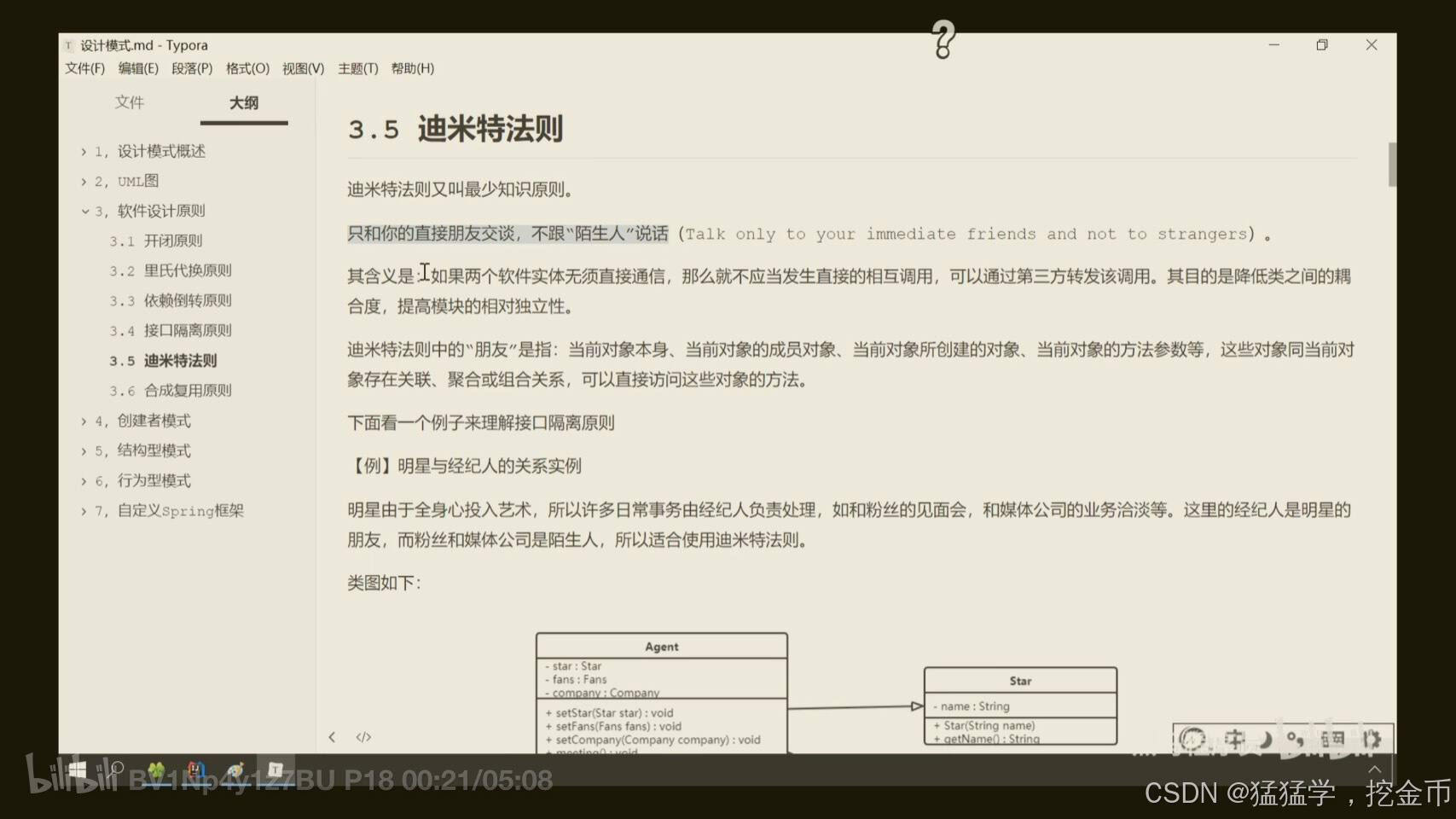Click the English phrase 'Talk only to your immediate friends'
This screenshot has width=1456, height=819.
coord(860,234)
